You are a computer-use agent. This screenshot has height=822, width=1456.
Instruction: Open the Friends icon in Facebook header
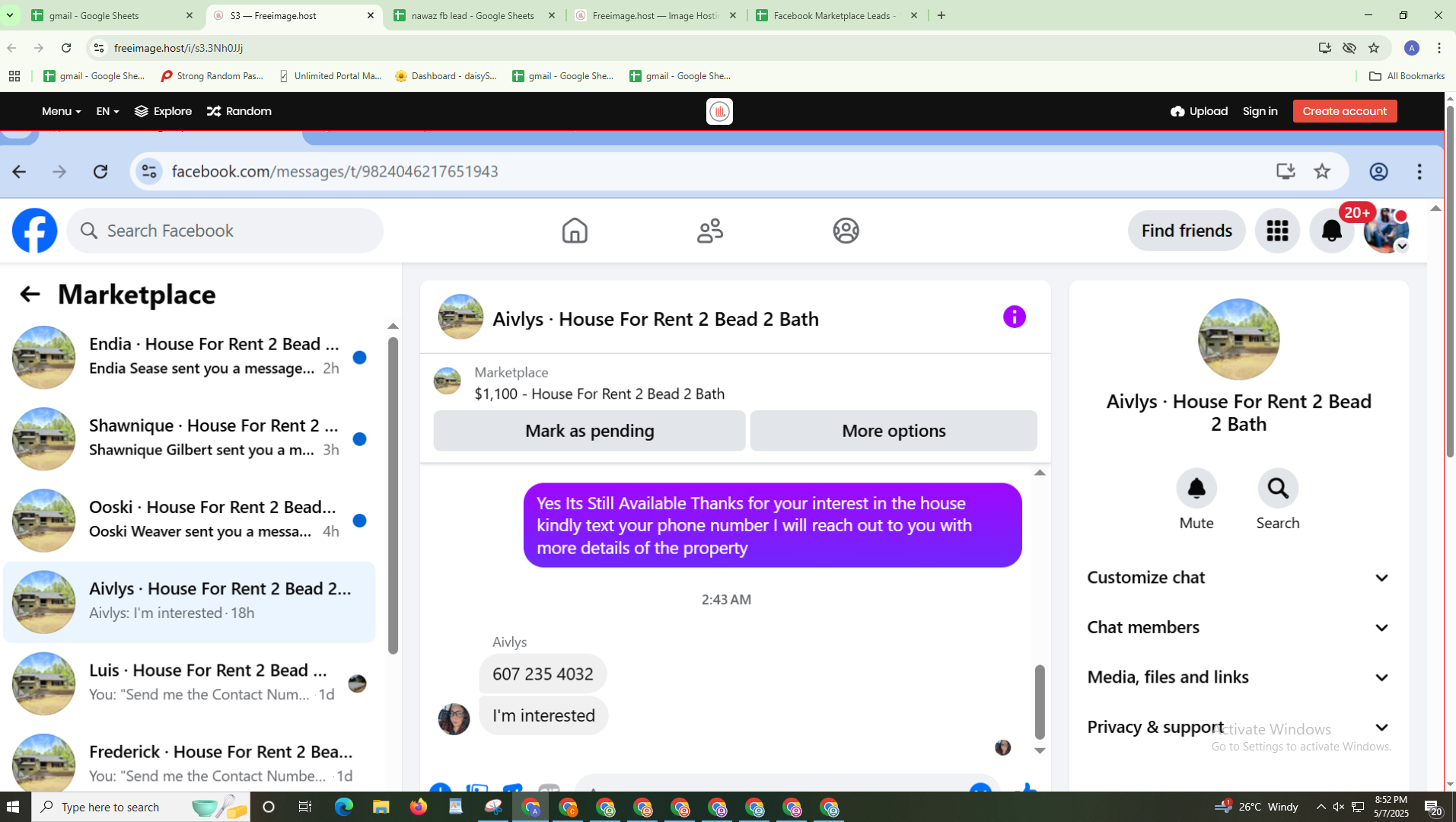click(710, 231)
